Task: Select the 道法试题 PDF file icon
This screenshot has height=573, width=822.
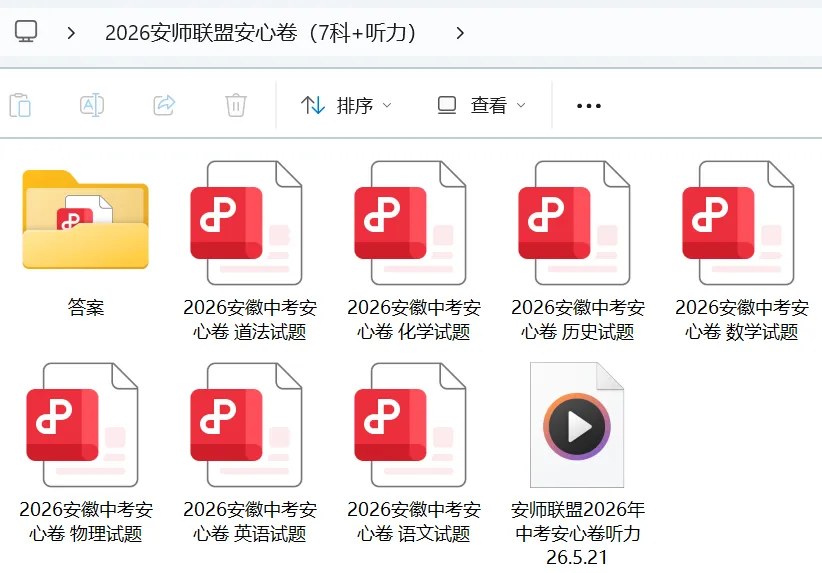Action: click(246, 223)
